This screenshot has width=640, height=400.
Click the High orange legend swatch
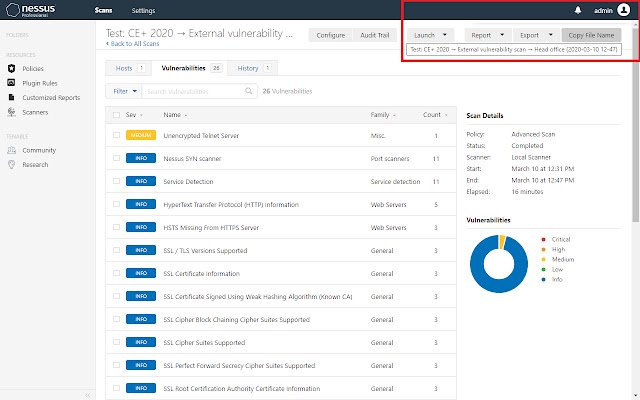click(x=543, y=249)
